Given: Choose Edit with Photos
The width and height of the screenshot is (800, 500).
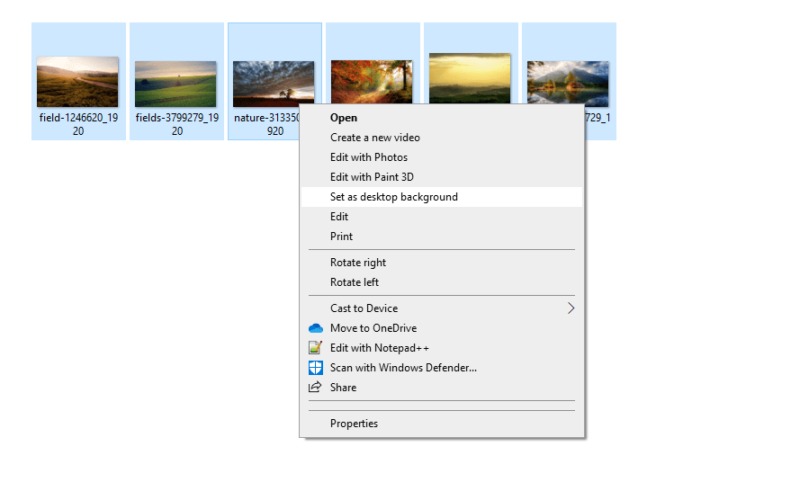Looking at the screenshot, I should 441,158.
